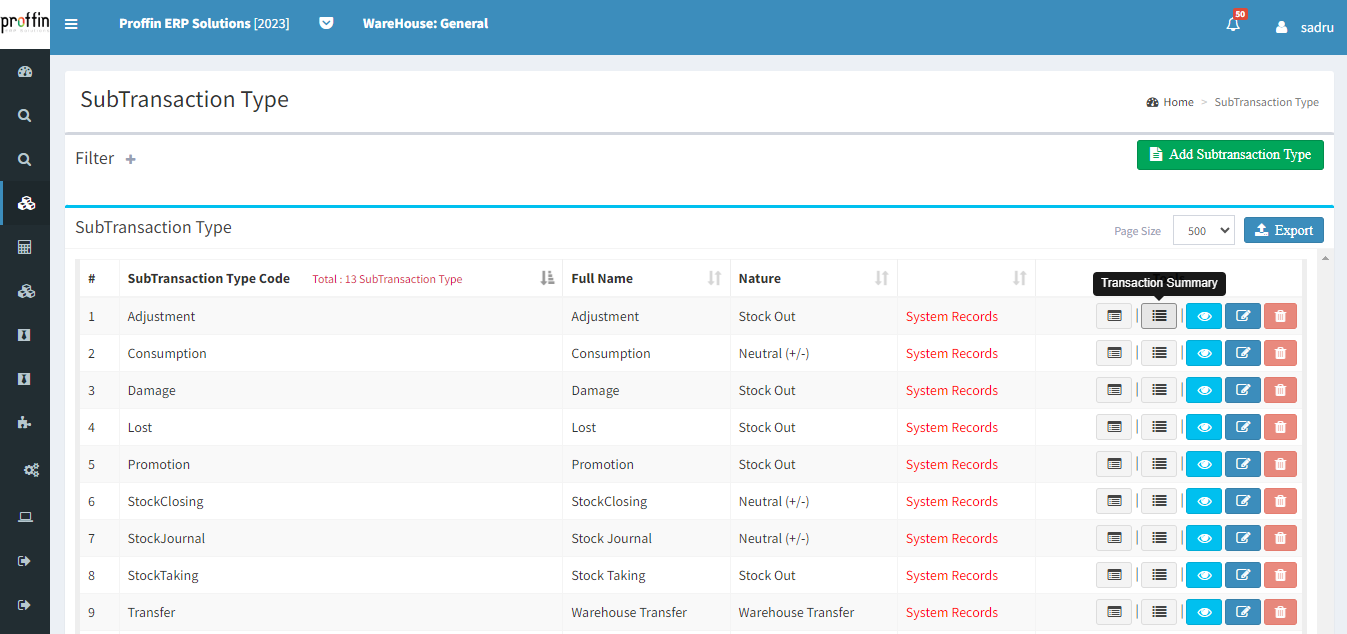Image resolution: width=1347 pixels, height=634 pixels.
Task: Open the gears settings icon in the sidebar
Action: pyautogui.click(x=31, y=470)
